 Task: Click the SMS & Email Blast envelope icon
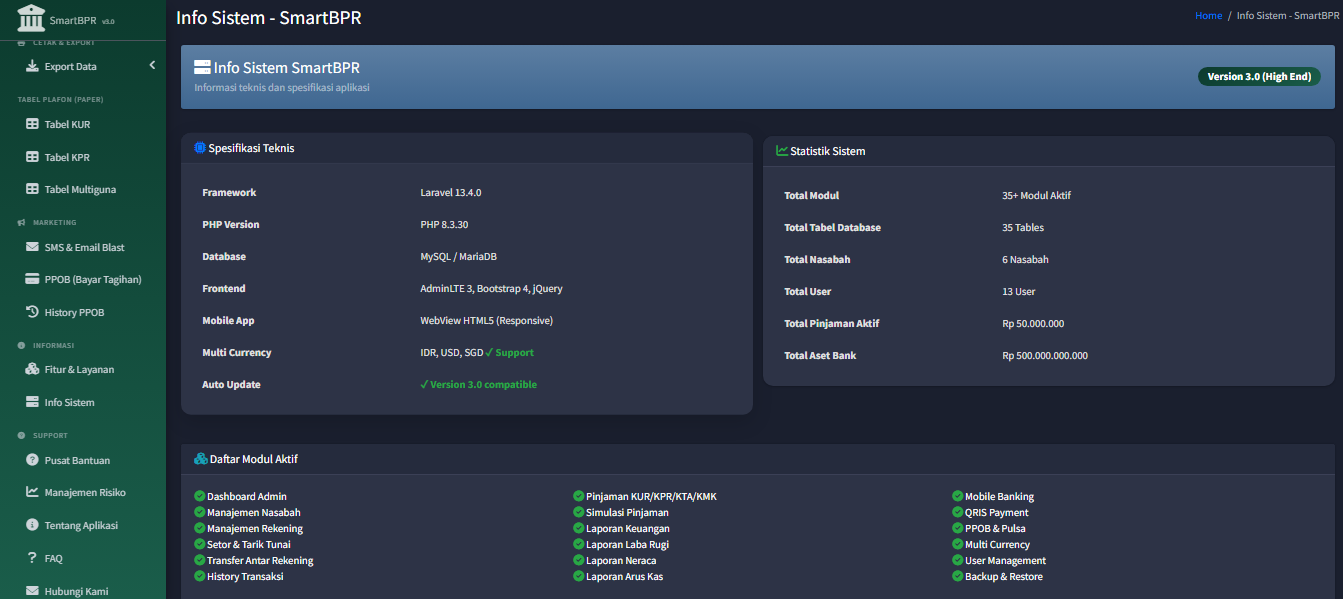32,247
